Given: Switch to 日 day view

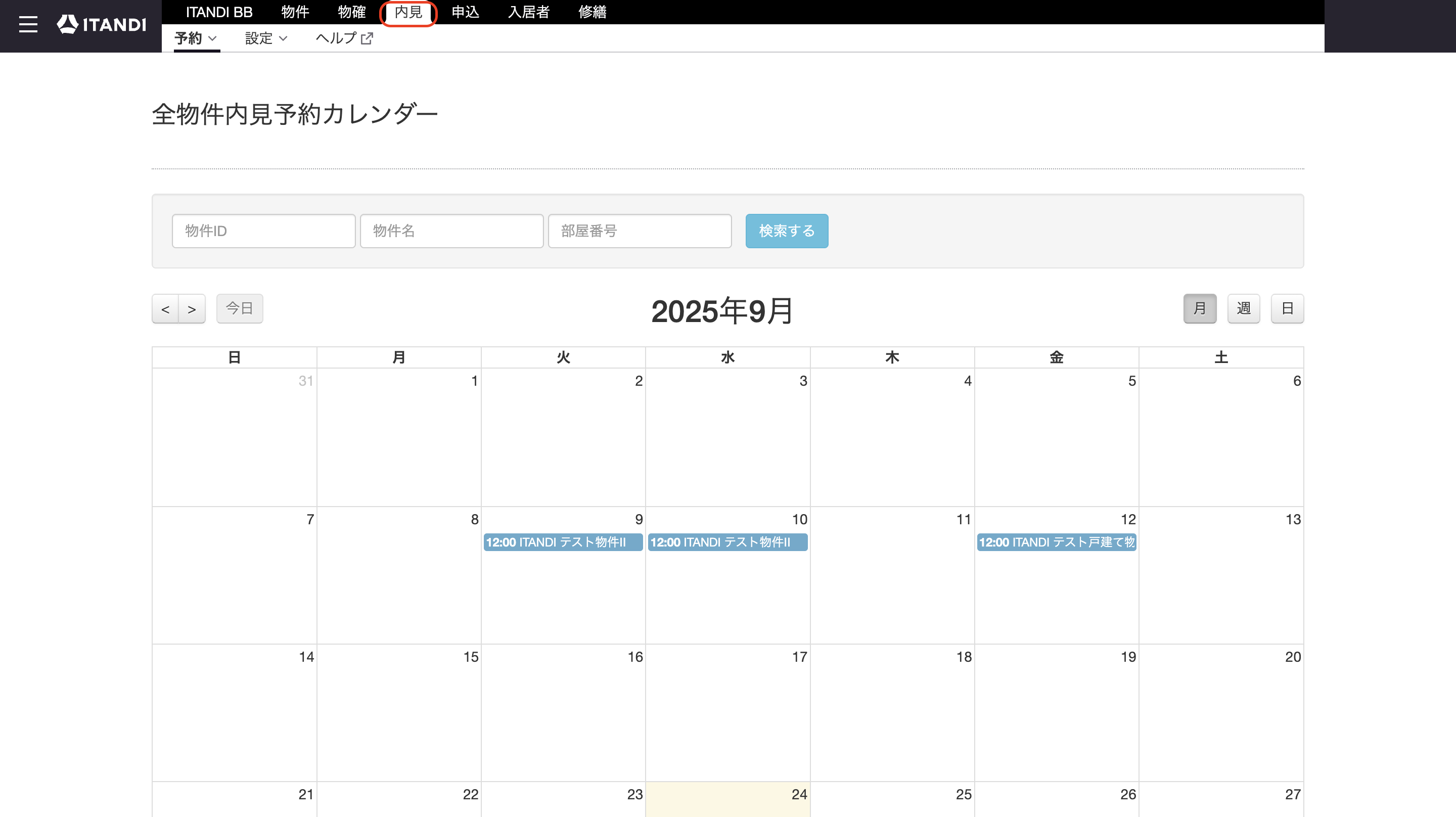Looking at the screenshot, I should [x=1288, y=309].
